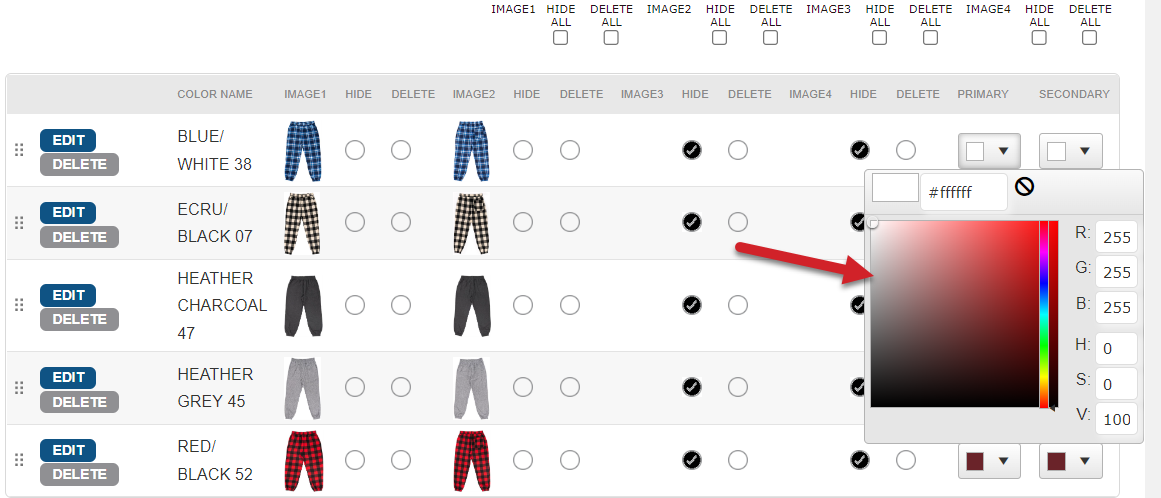Check the IMAGE4 Delete All checkbox
1161x498 pixels.
[1089, 38]
